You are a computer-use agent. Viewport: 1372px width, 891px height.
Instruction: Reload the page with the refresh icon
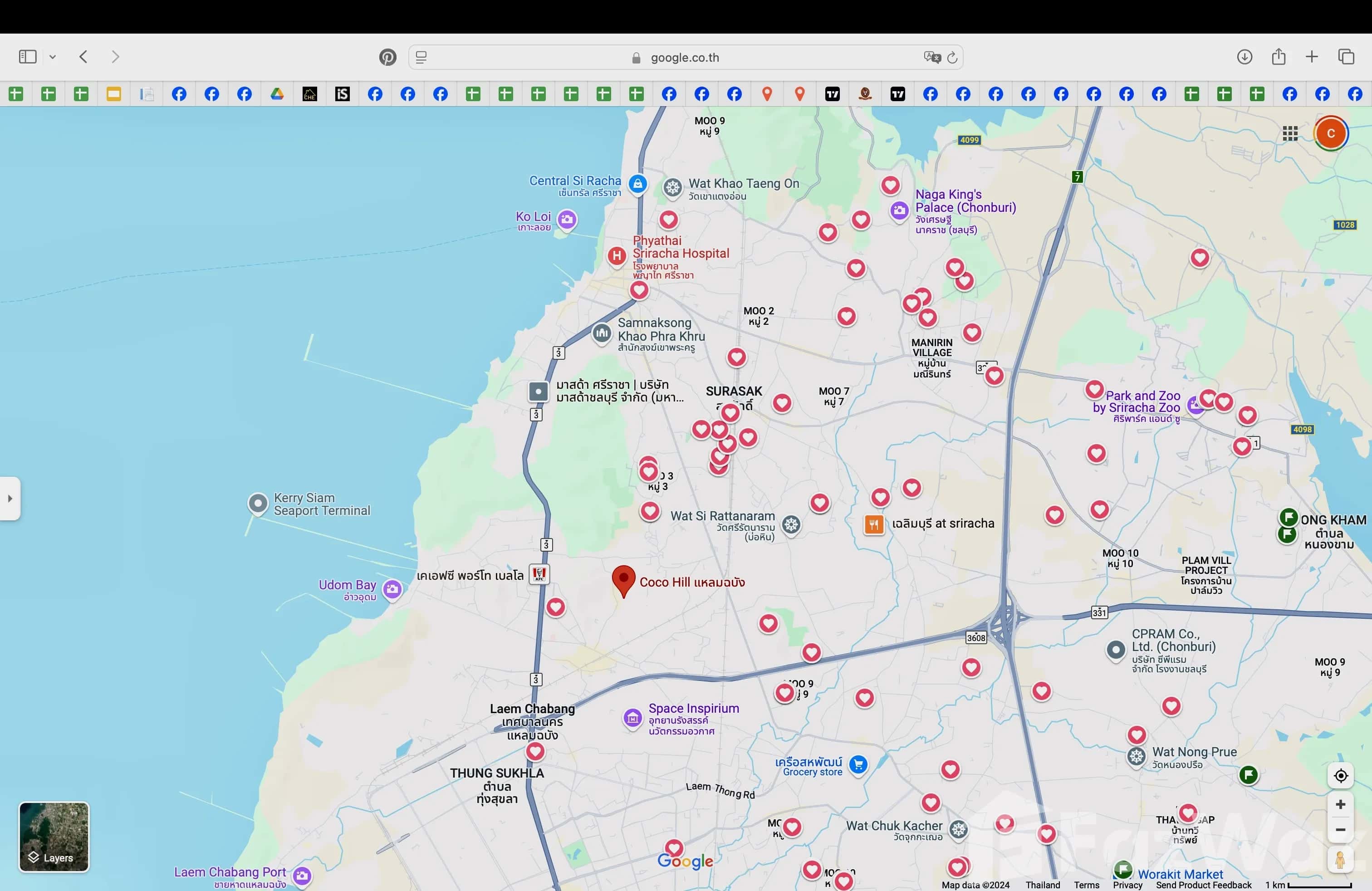pyautogui.click(x=952, y=57)
